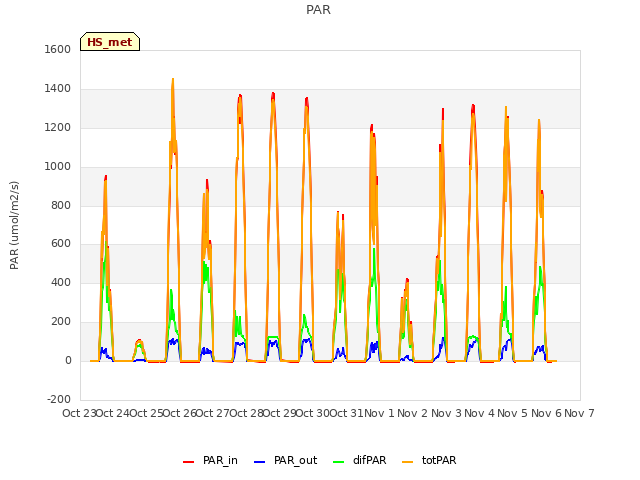Click the Oct 29 x-axis label
Viewport: 640px width, 480px height.
point(280,413)
